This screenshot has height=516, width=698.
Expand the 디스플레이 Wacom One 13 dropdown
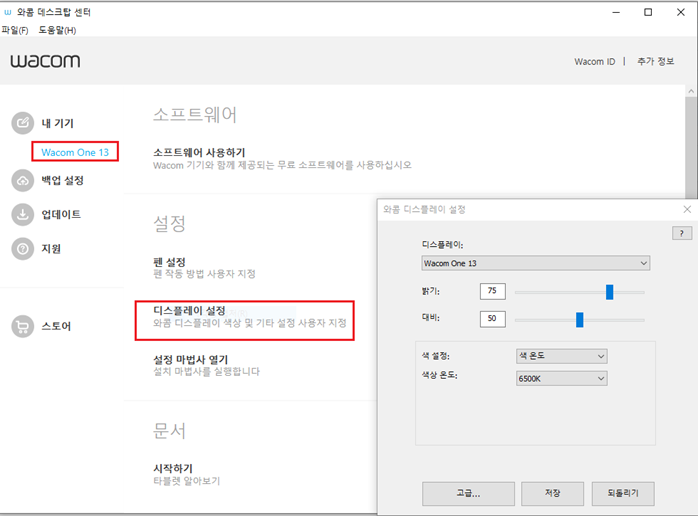[536, 263]
